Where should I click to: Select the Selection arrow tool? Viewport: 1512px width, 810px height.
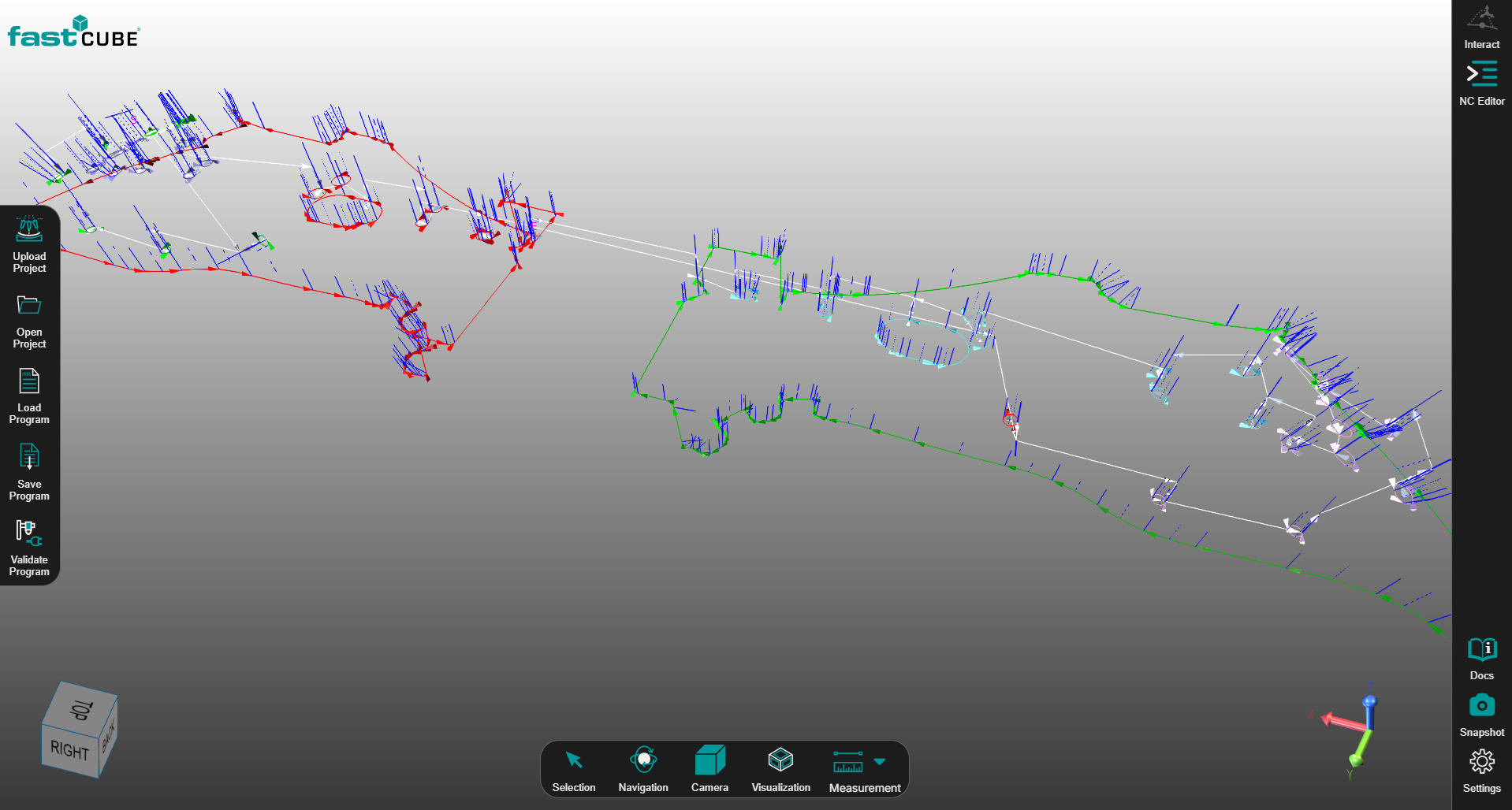pos(574,761)
